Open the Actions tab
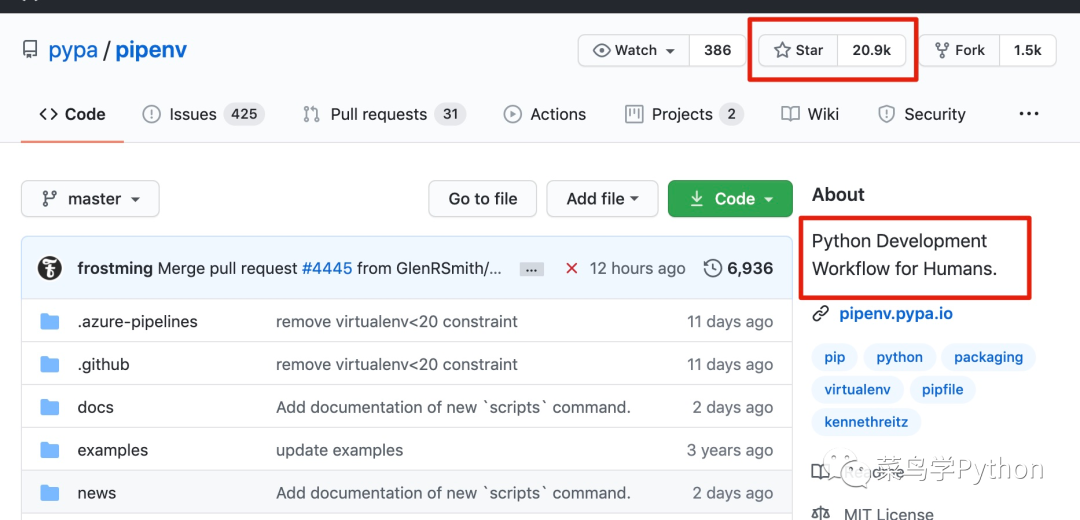Screen dimensions: 1080x520 pyautogui.click(x=545, y=114)
